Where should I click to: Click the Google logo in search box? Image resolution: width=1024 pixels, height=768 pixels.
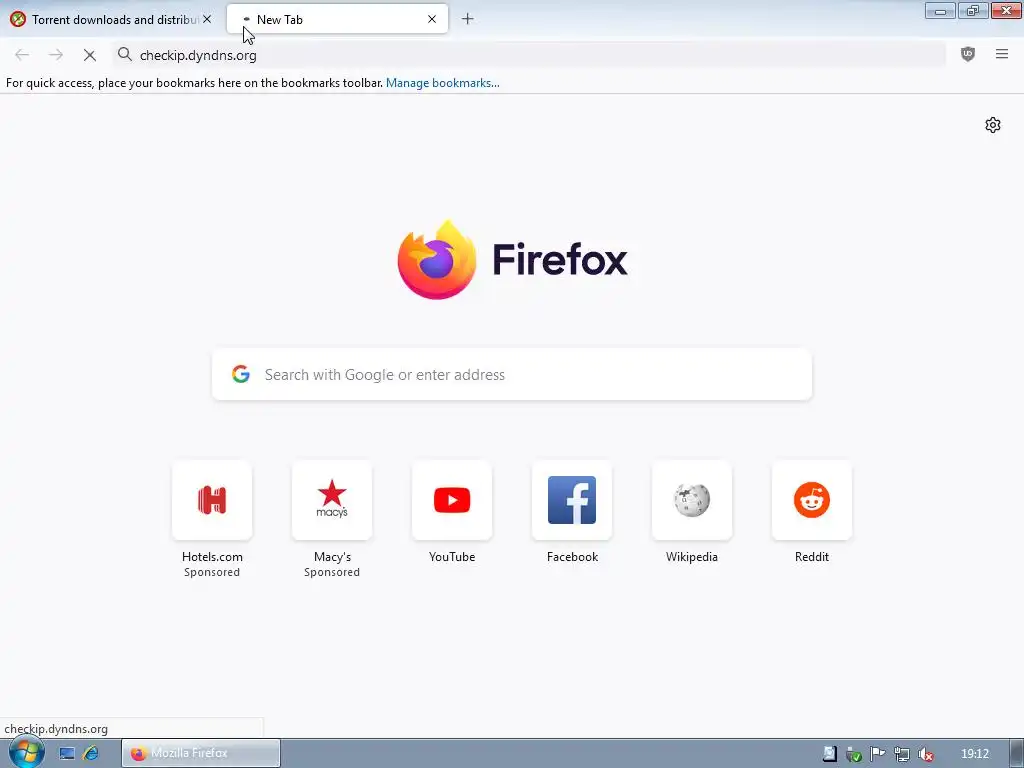[x=241, y=374]
